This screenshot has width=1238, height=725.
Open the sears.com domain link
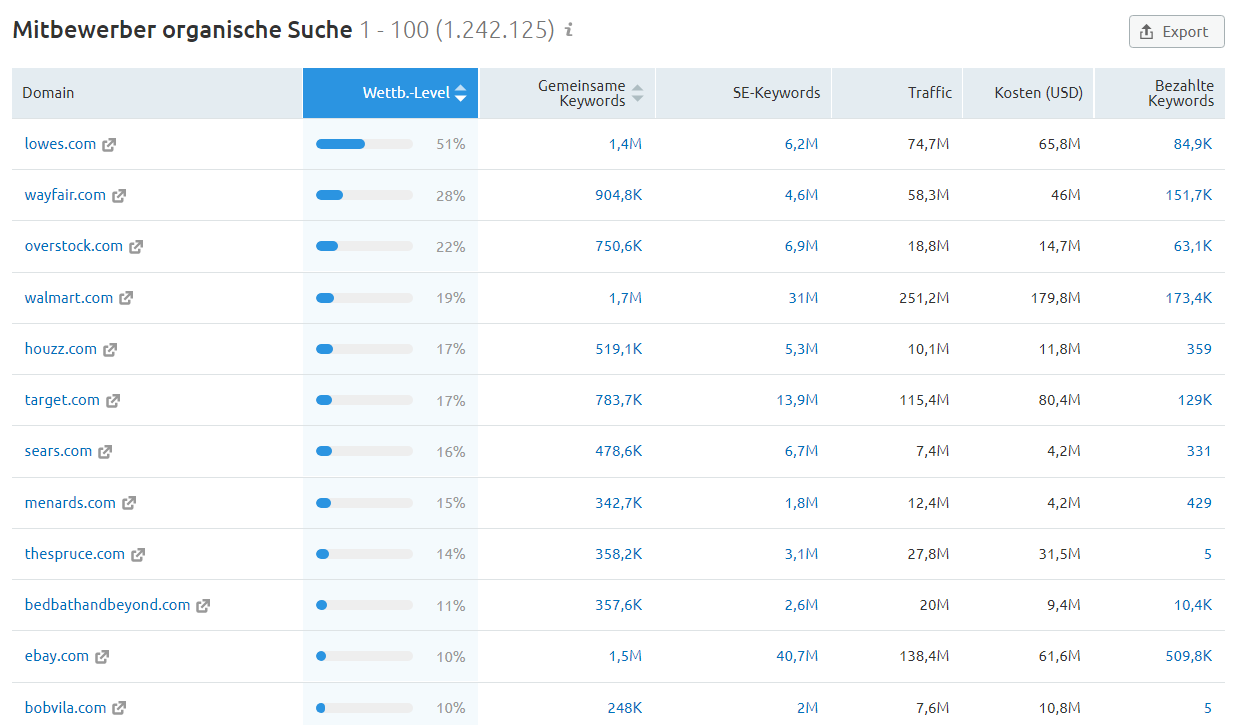[58, 451]
